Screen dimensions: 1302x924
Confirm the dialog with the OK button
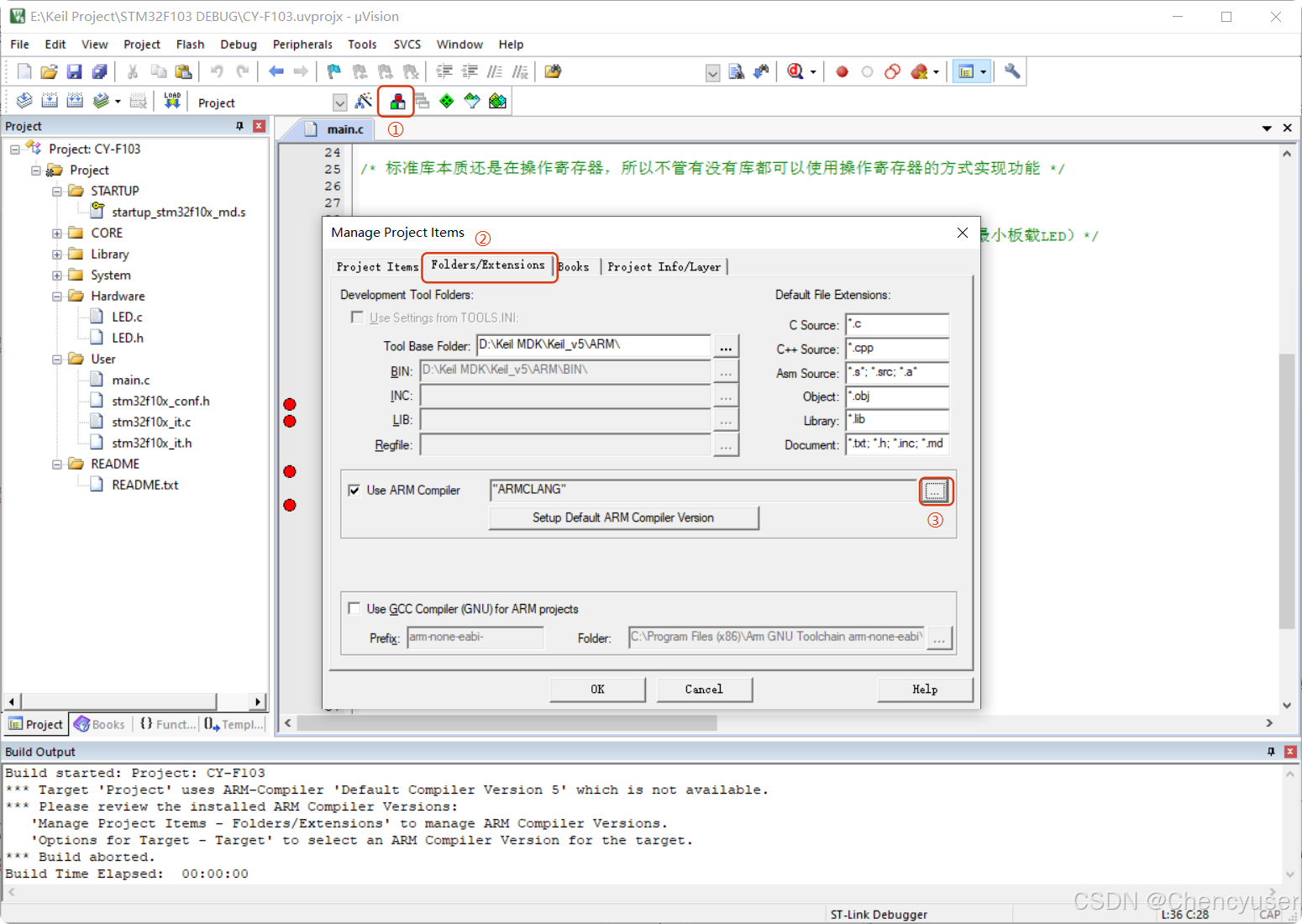597,689
